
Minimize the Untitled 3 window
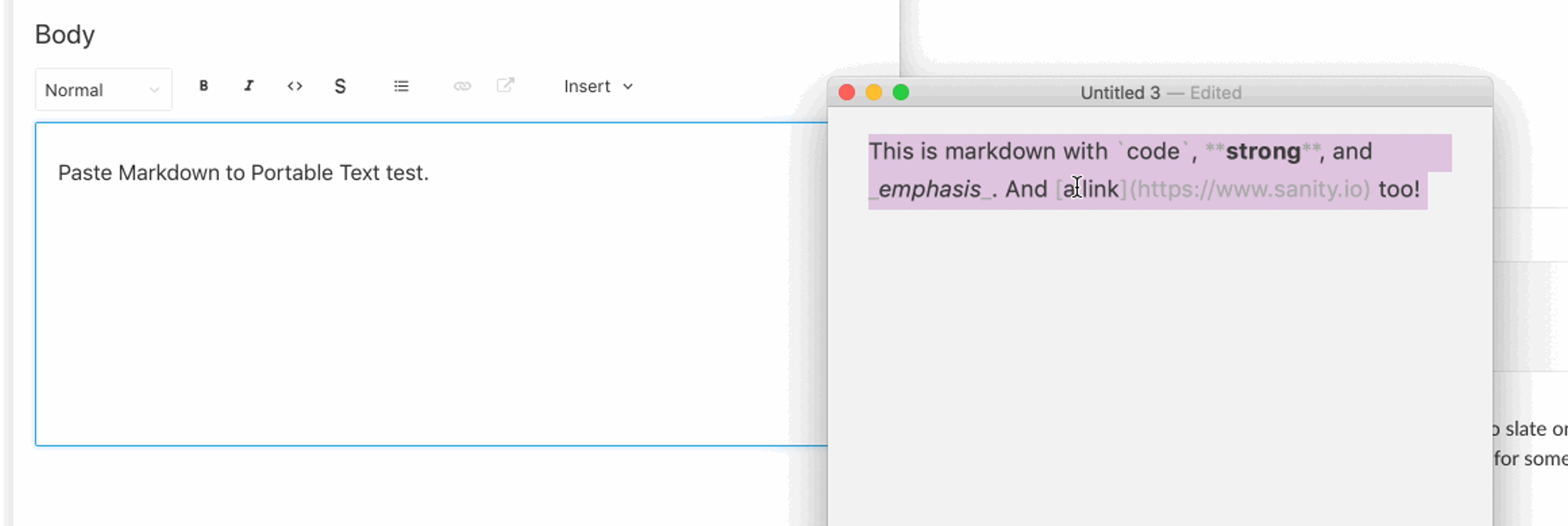point(873,92)
